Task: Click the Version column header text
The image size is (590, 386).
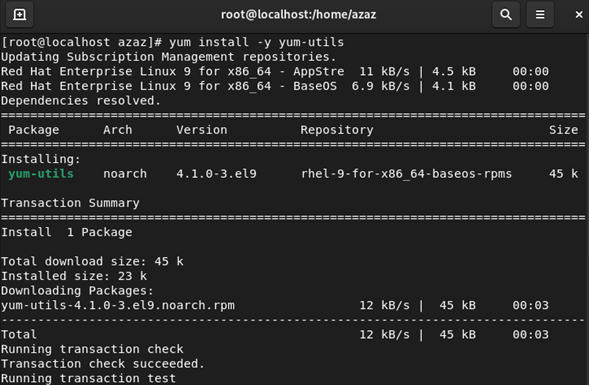Action: coord(202,130)
